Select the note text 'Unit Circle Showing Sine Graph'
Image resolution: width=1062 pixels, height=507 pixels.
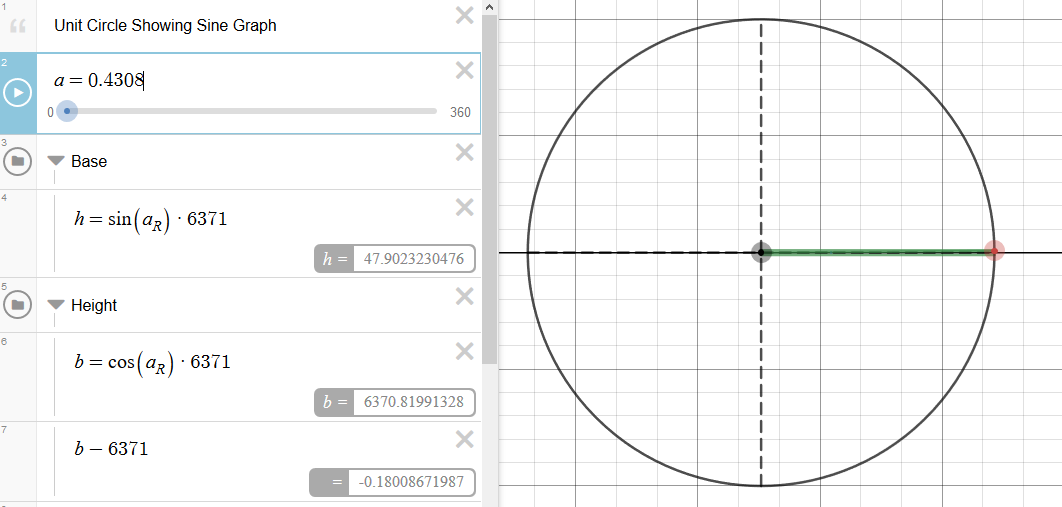[165, 26]
